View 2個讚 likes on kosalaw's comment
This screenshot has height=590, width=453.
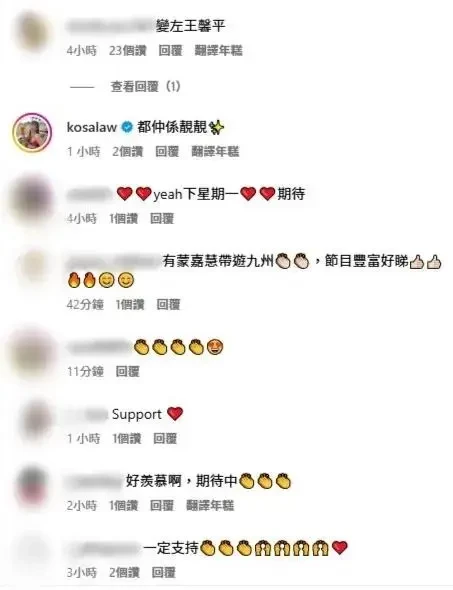click(127, 152)
